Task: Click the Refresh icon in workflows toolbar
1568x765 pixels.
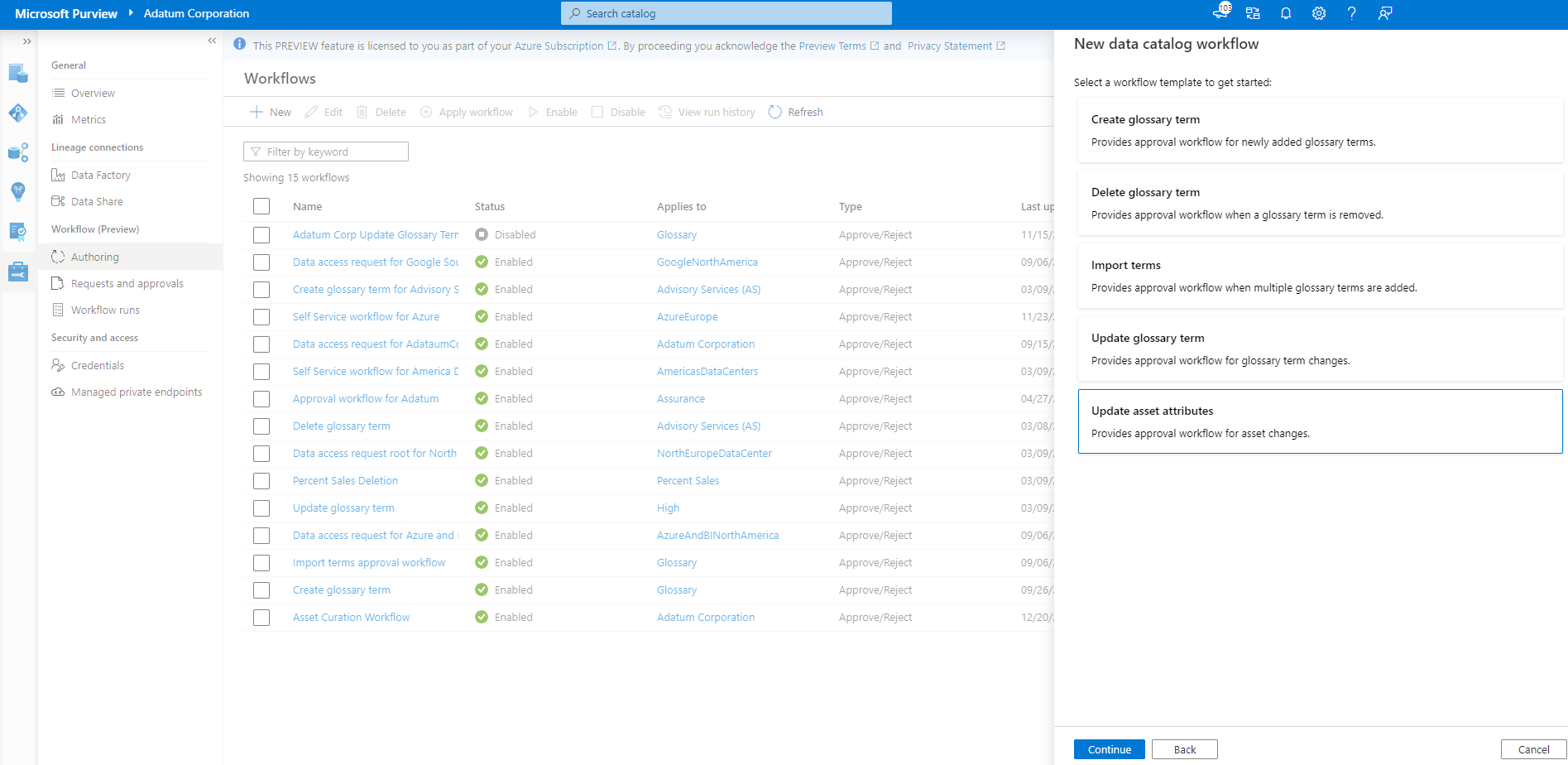Action: [x=774, y=112]
